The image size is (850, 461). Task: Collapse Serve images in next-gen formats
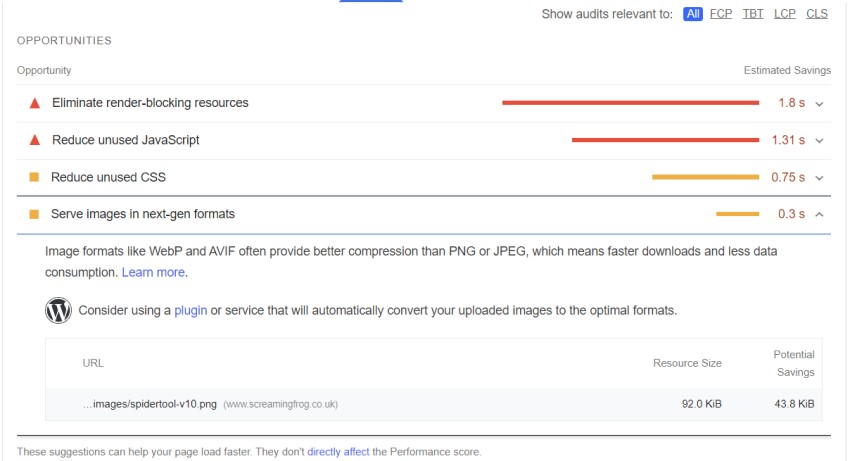pyautogui.click(x=819, y=214)
